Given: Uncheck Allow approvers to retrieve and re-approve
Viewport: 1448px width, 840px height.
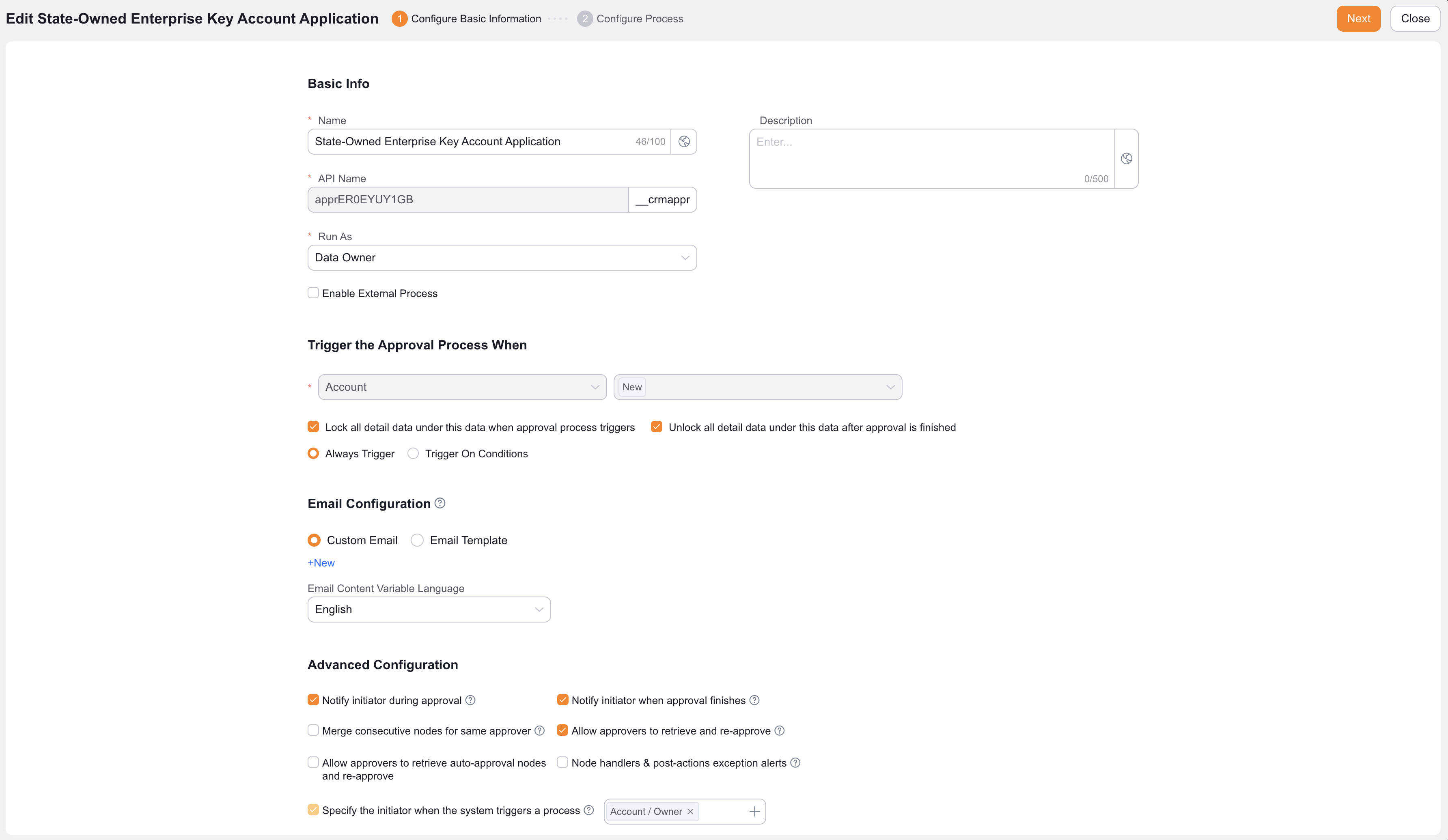Looking at the screenshot, I should (x=562, y=730).
